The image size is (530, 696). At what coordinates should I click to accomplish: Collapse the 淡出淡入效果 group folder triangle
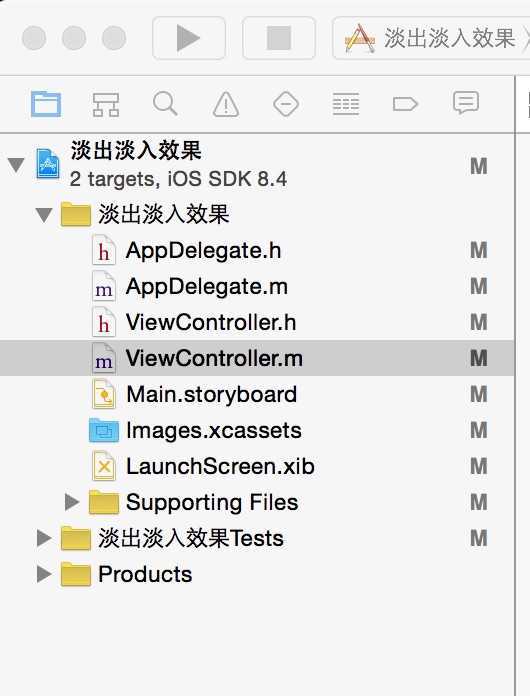coord(44,215)
